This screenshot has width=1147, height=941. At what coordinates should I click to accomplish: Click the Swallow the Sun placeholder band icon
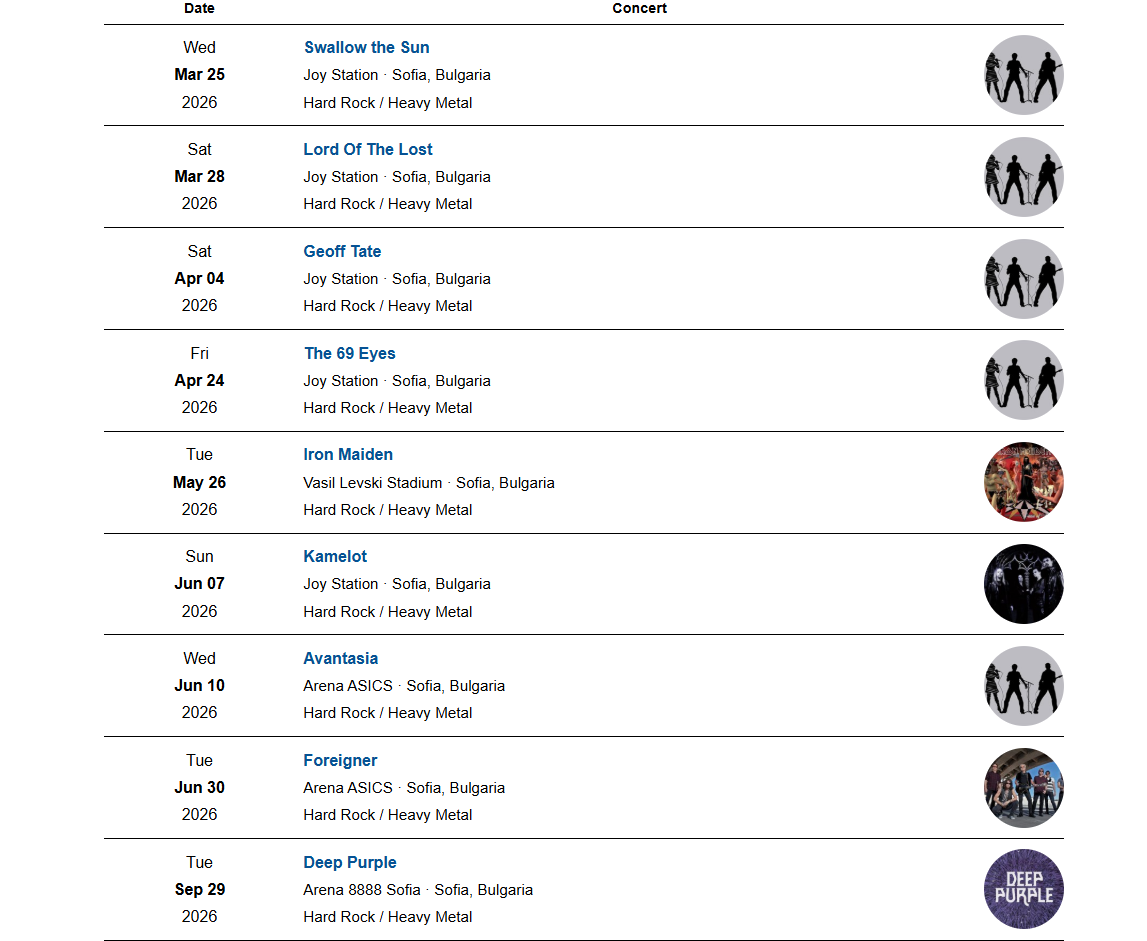[1023, 75]
